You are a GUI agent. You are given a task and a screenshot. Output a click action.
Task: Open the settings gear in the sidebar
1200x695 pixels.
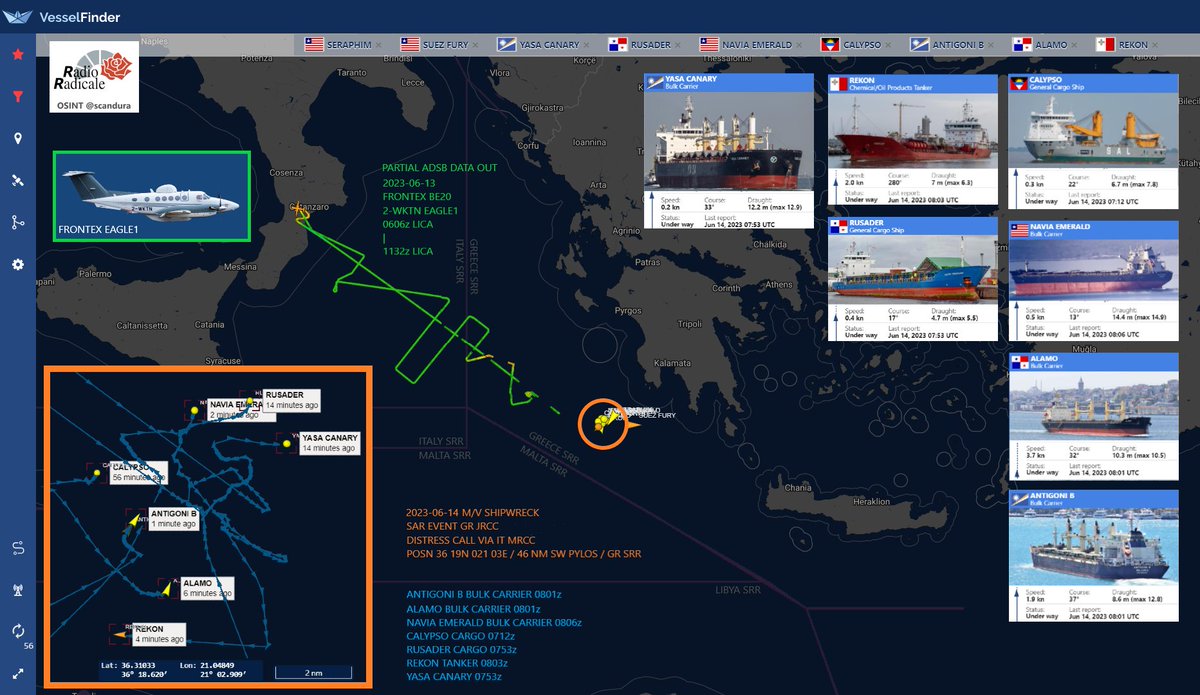(x=18, y=264)
